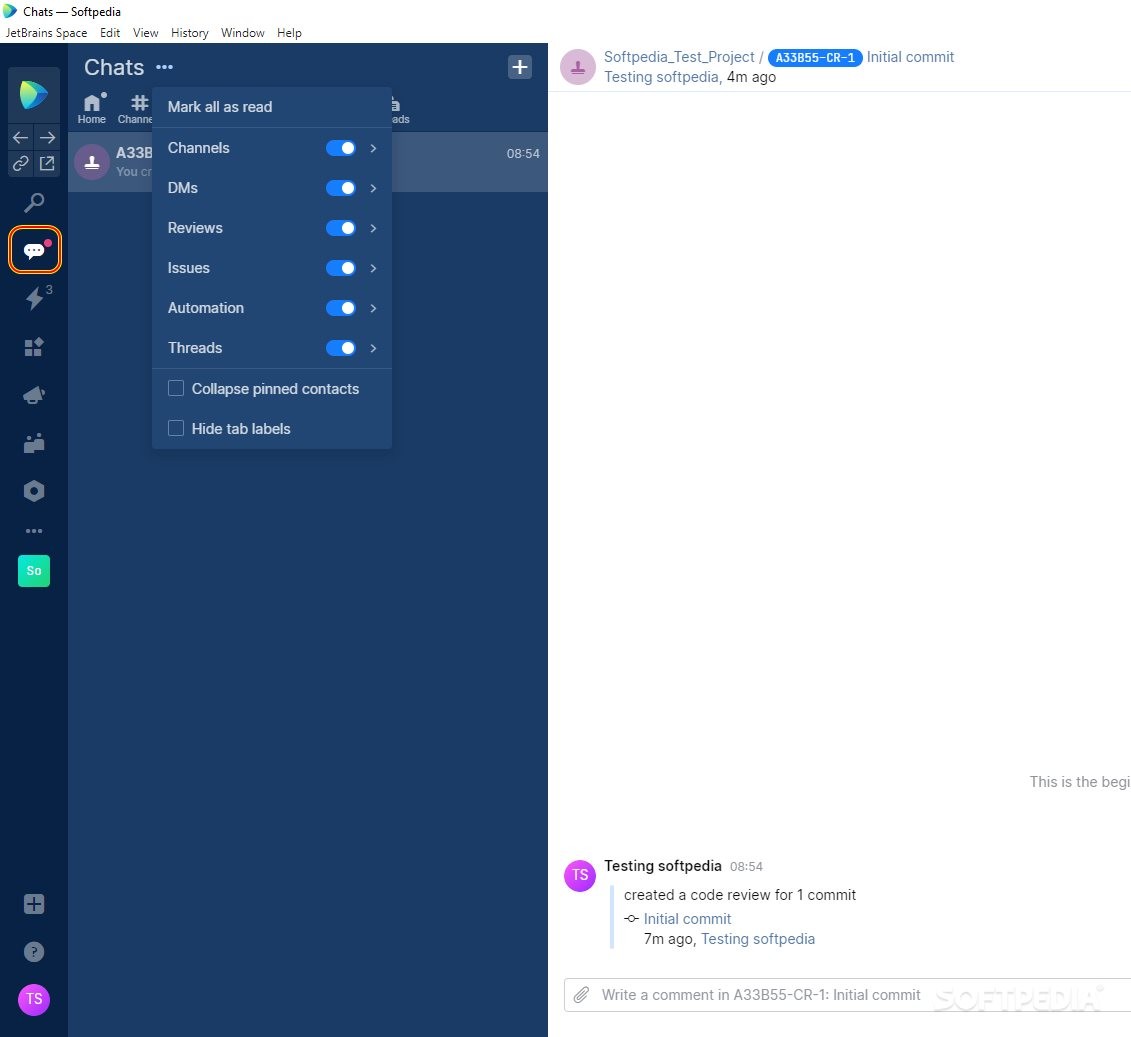Open the megaphone blog icon

34,394
